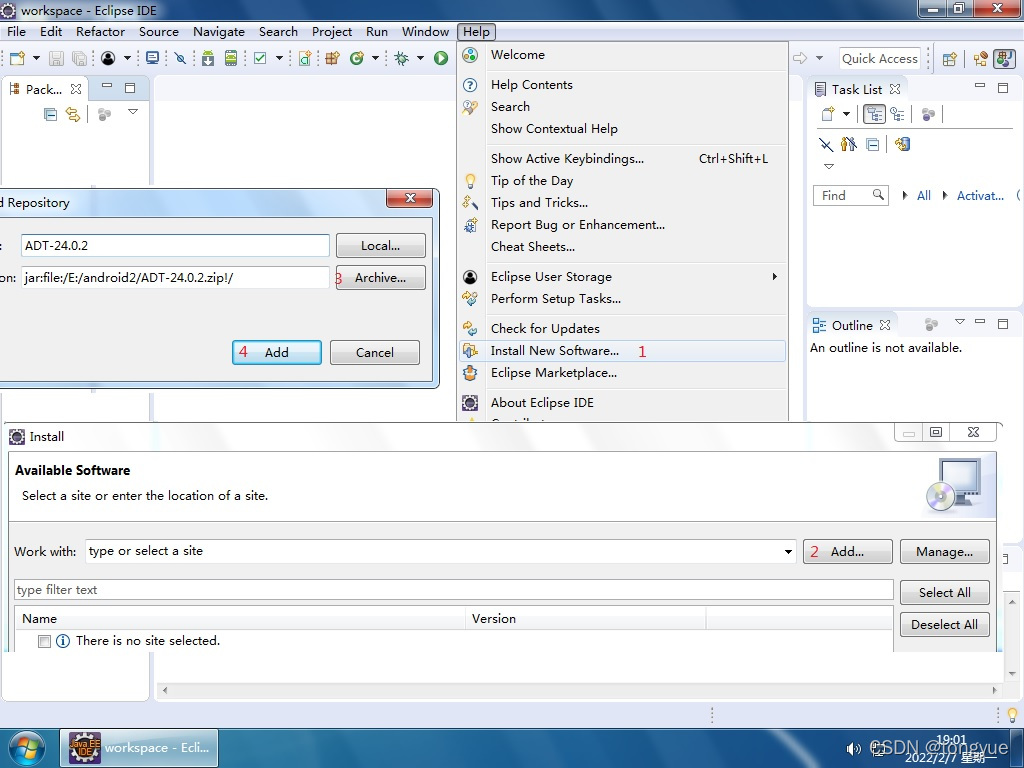This screenshot has height=768, width=1024.
Task: Click the Quick Access field
Action: 879,59
